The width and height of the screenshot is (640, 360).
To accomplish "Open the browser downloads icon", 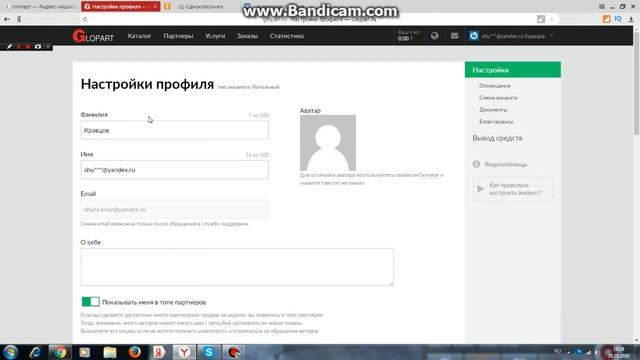I will [631, 19].
